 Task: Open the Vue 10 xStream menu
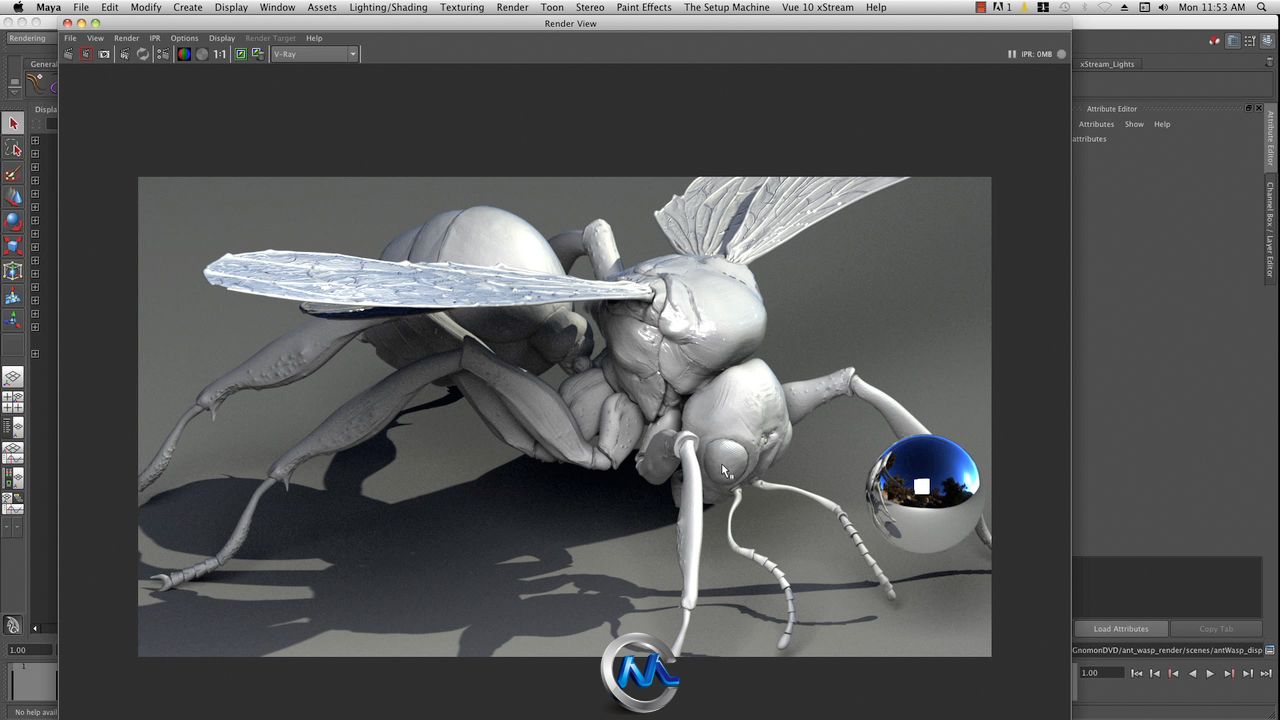click(x=818, y=7)
